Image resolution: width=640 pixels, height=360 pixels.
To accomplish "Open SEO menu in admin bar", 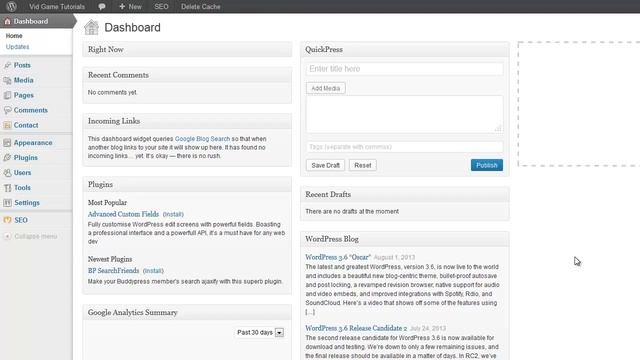I will tap(161, 7).
